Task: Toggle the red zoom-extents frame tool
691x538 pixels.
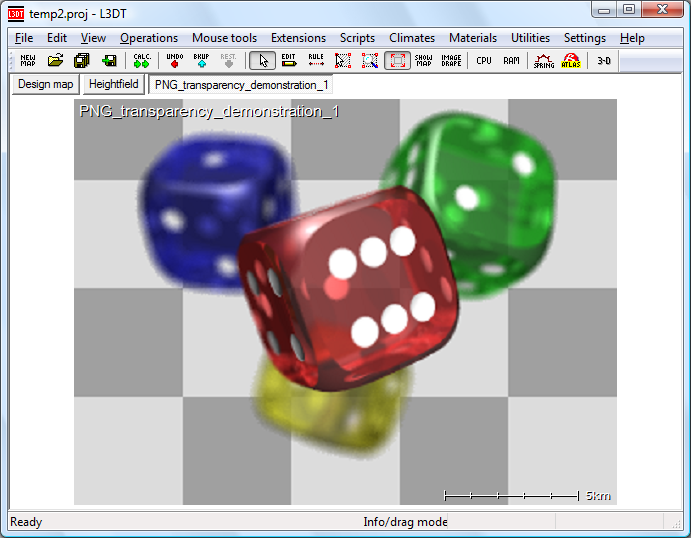Action: point(397,60)
